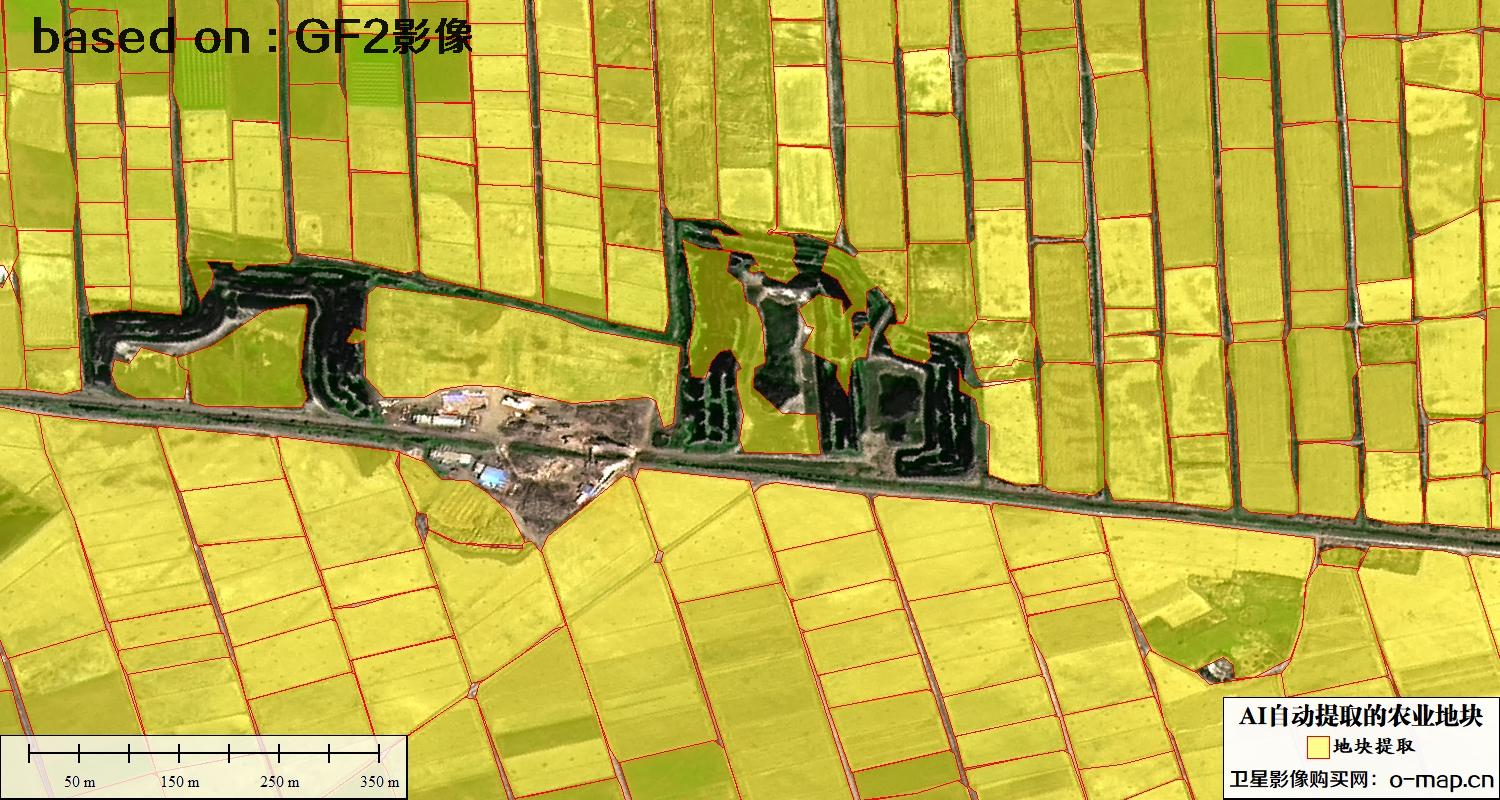Click the 150 m scale bar label
Viewport: 1500px width, 800px height.
179,781
